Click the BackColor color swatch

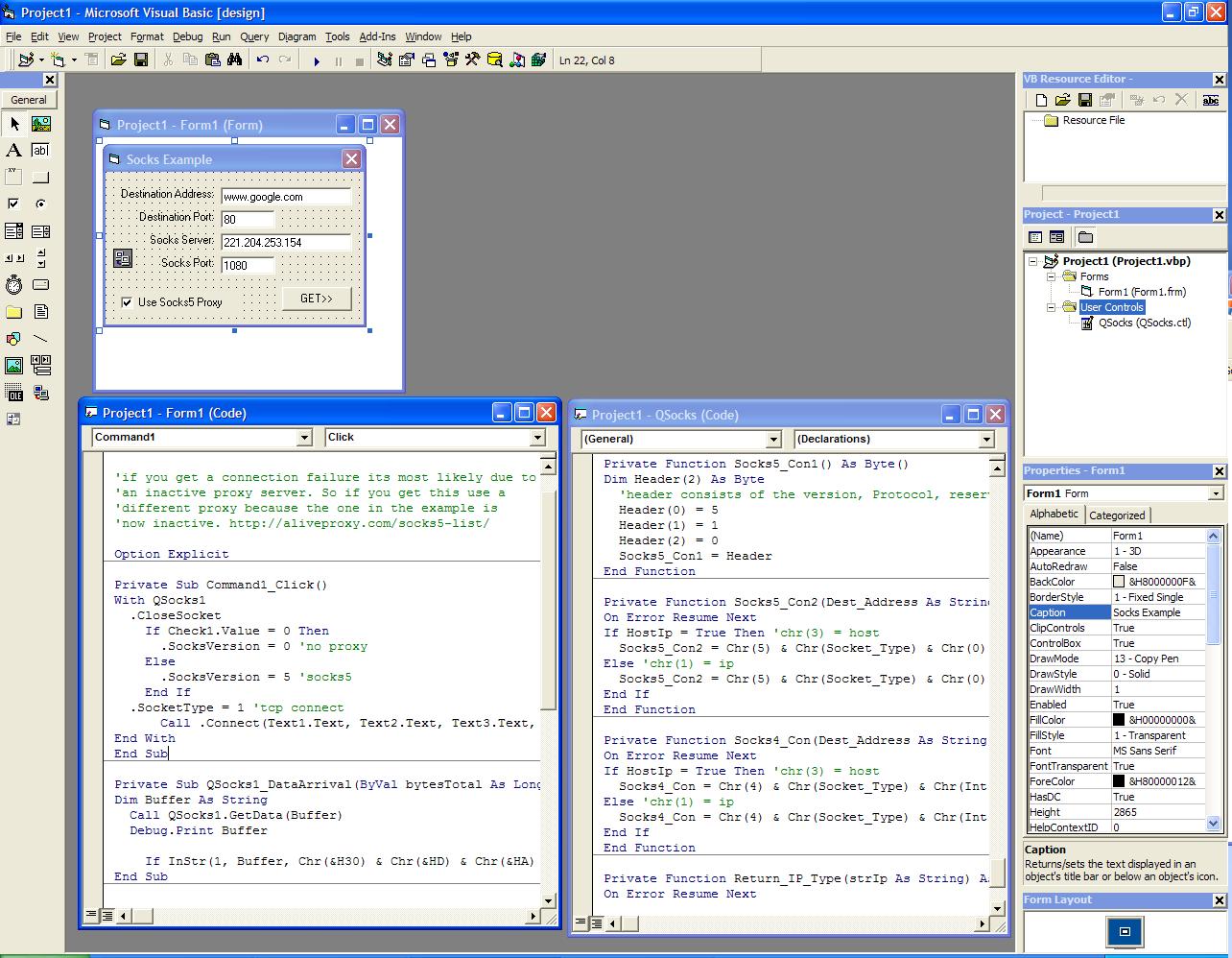point(1119,582)
